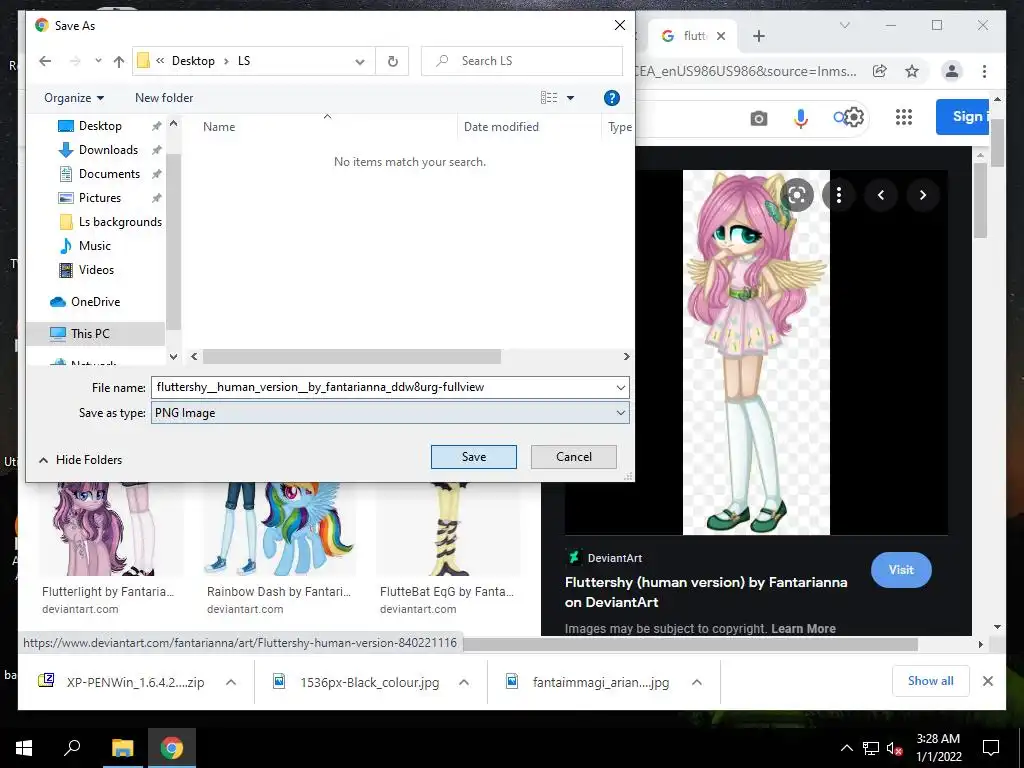The height and width of the screenshot is (768, 1024).
Task: Open the Organize menu
Action: pos(74,98)
